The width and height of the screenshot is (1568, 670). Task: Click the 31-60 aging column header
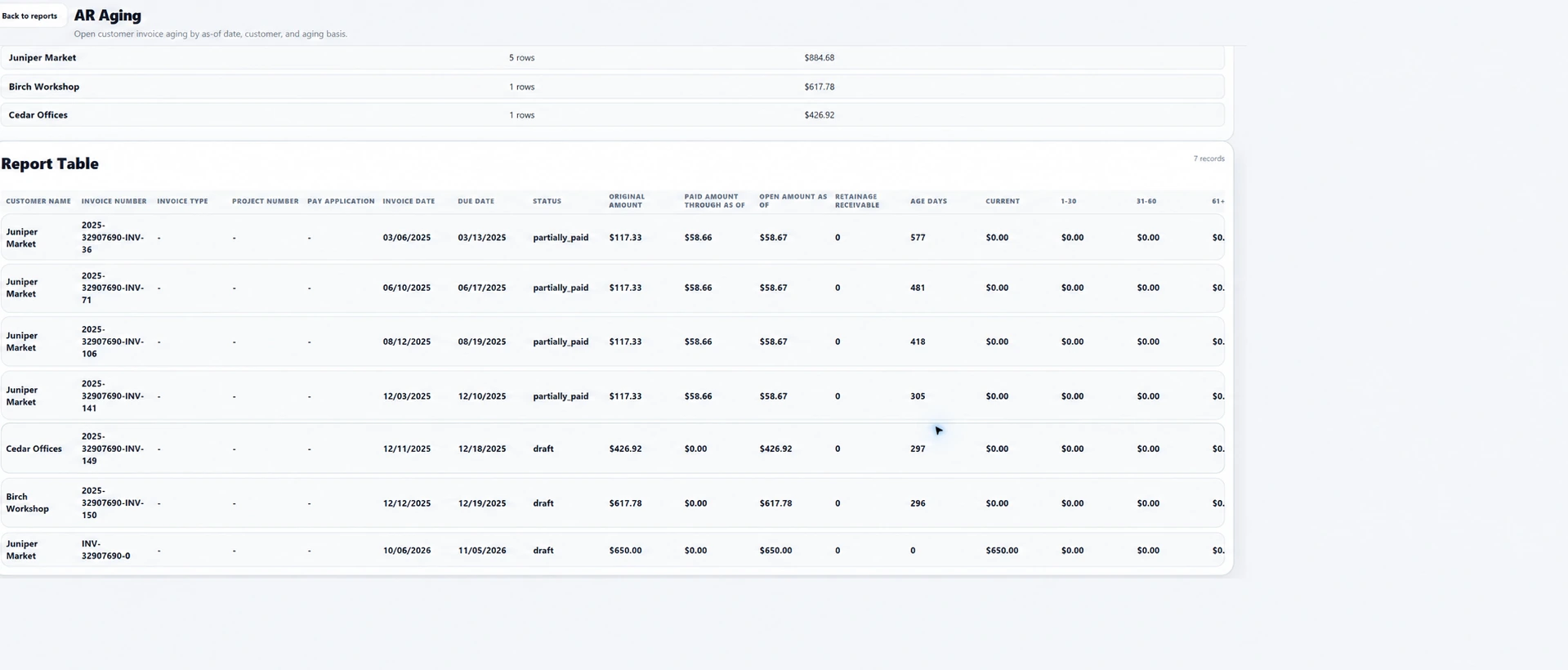[x=1146, y=201]
